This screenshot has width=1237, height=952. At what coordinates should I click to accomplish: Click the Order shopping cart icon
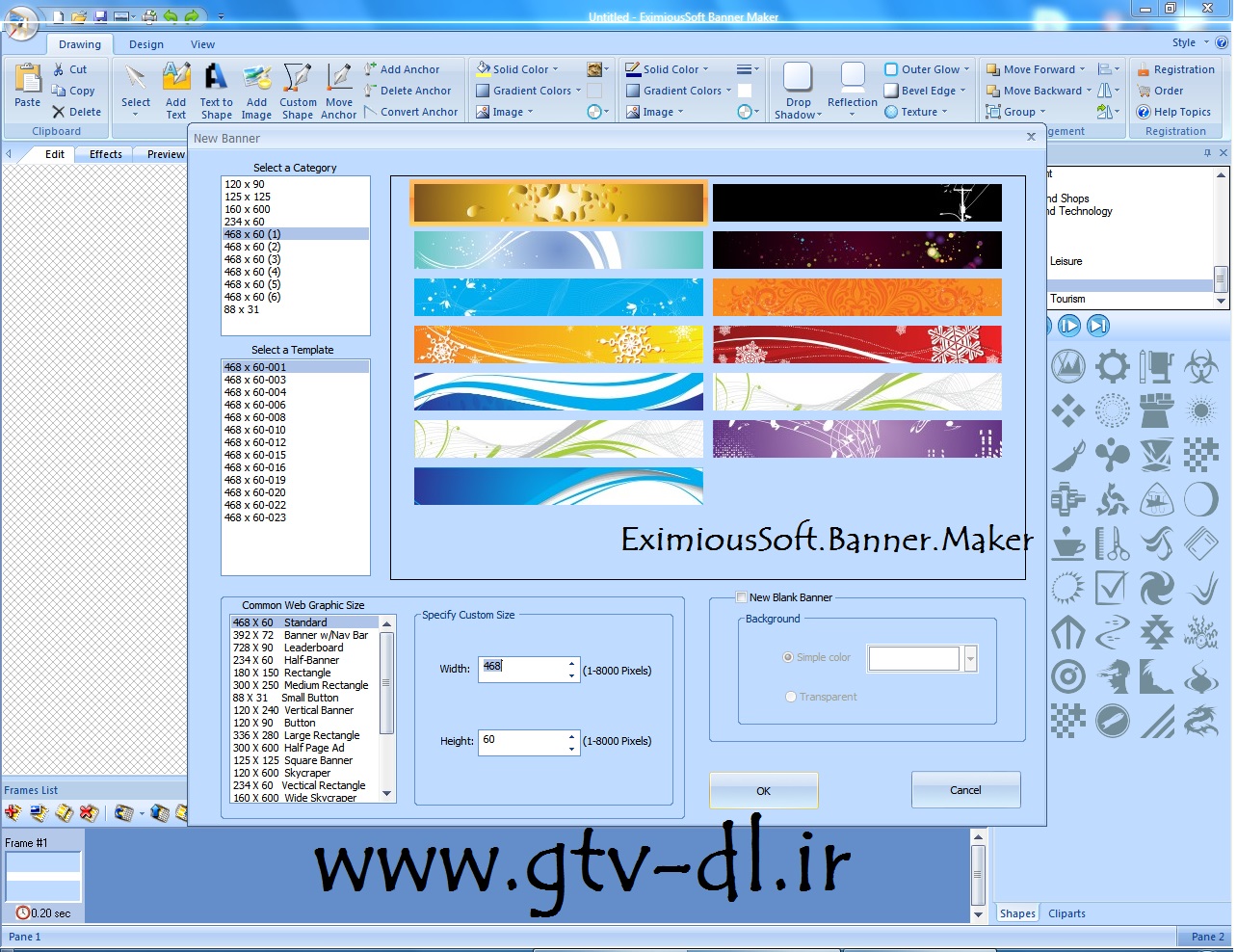[x=1145, y=91]
